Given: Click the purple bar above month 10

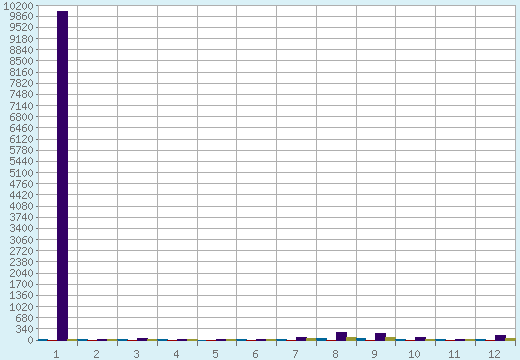Looking at the screenshot, I should pos(420,339).
